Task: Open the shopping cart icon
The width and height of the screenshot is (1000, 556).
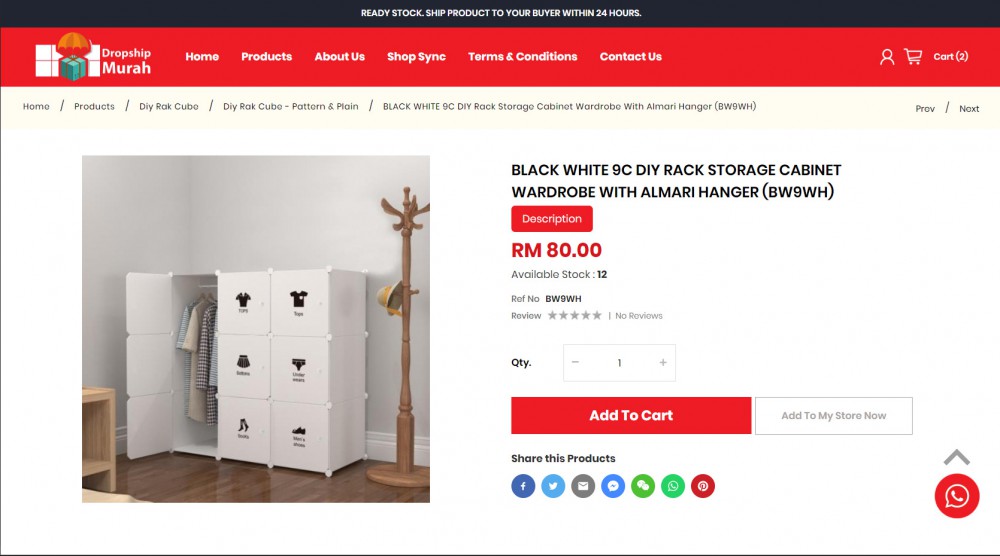Action: pos(913,57)
